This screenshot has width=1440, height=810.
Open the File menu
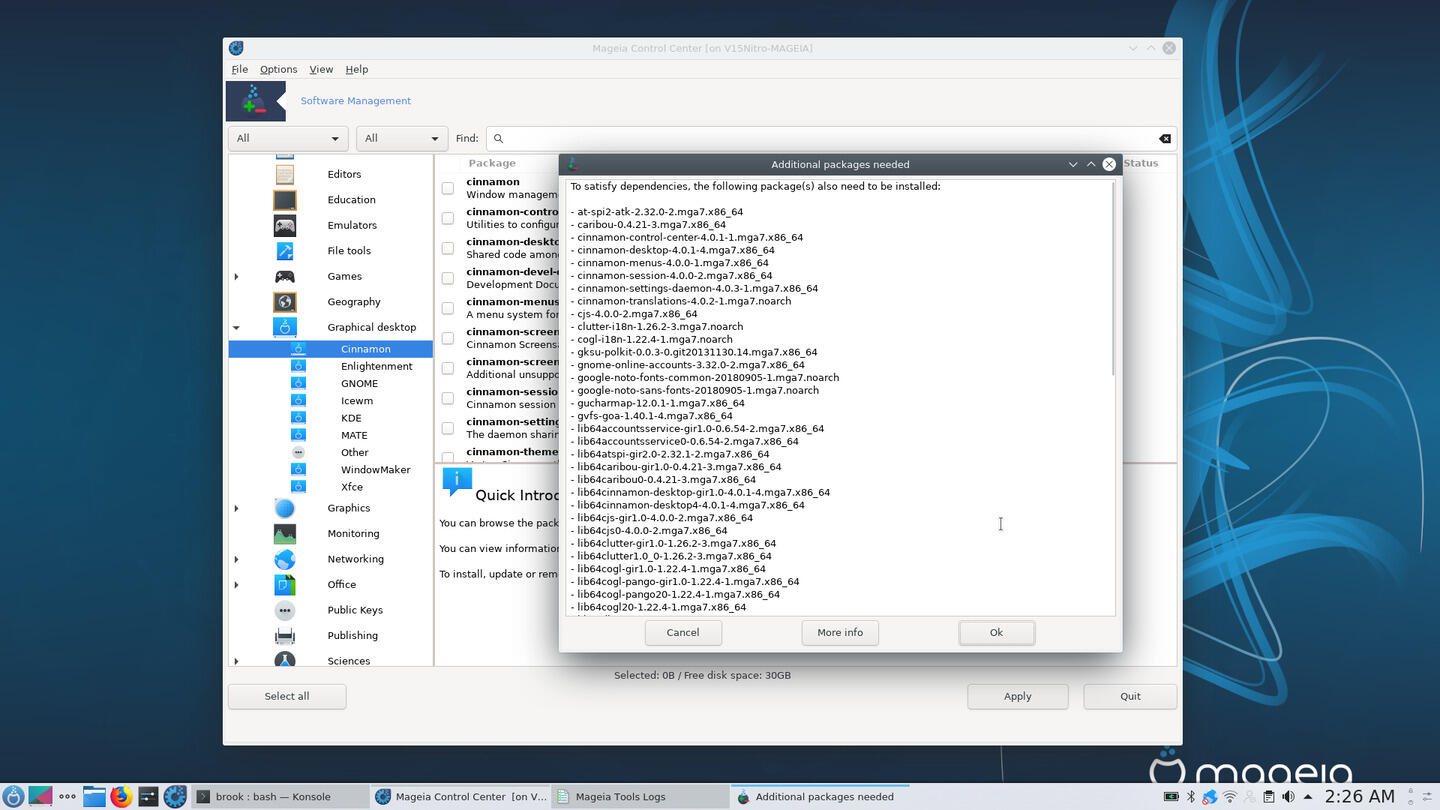pos(240,69)
